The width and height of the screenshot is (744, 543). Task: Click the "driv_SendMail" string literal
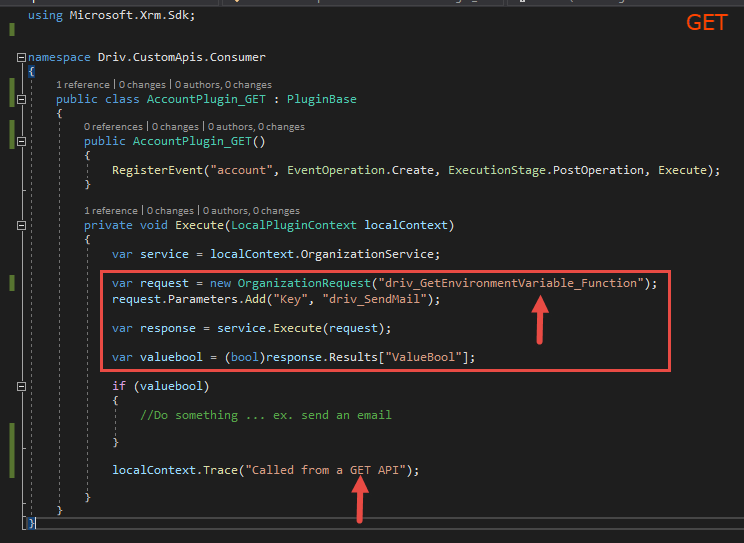(374, 300)
